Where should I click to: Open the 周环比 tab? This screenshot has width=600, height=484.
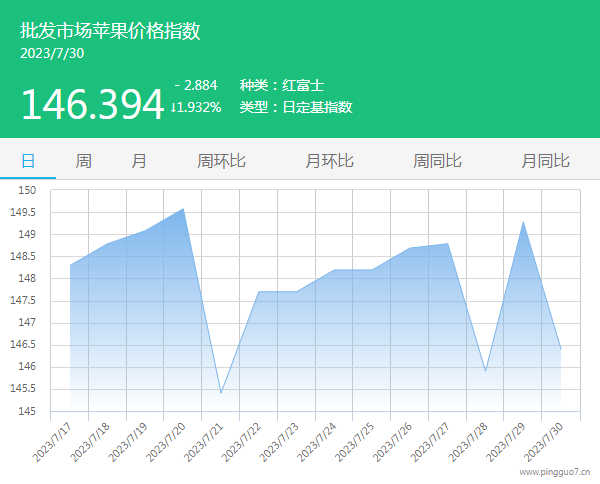click(x=221, y=161)
